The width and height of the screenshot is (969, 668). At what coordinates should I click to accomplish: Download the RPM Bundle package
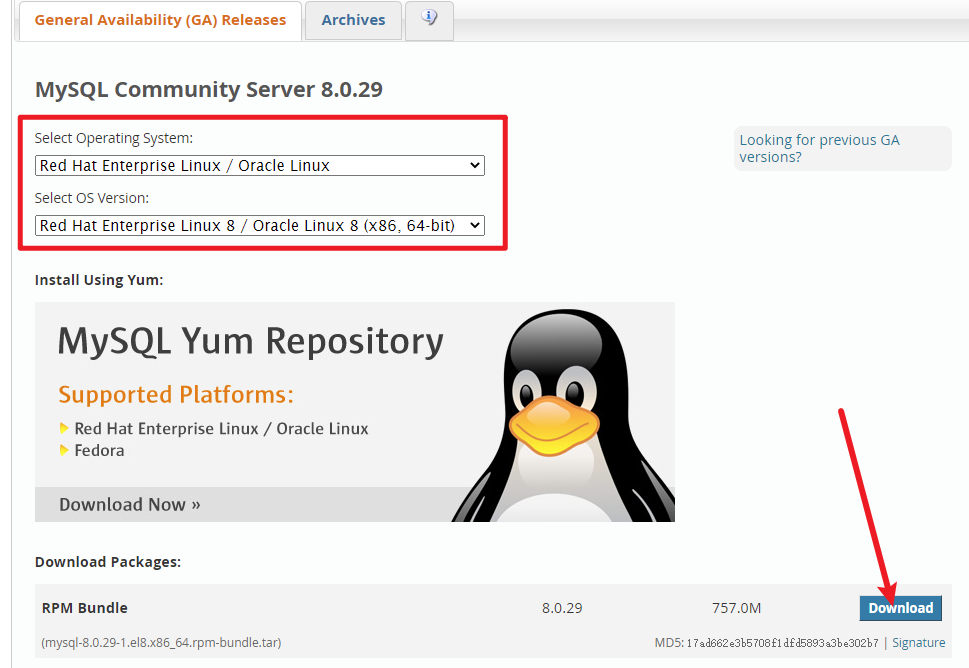click(900, 608)
